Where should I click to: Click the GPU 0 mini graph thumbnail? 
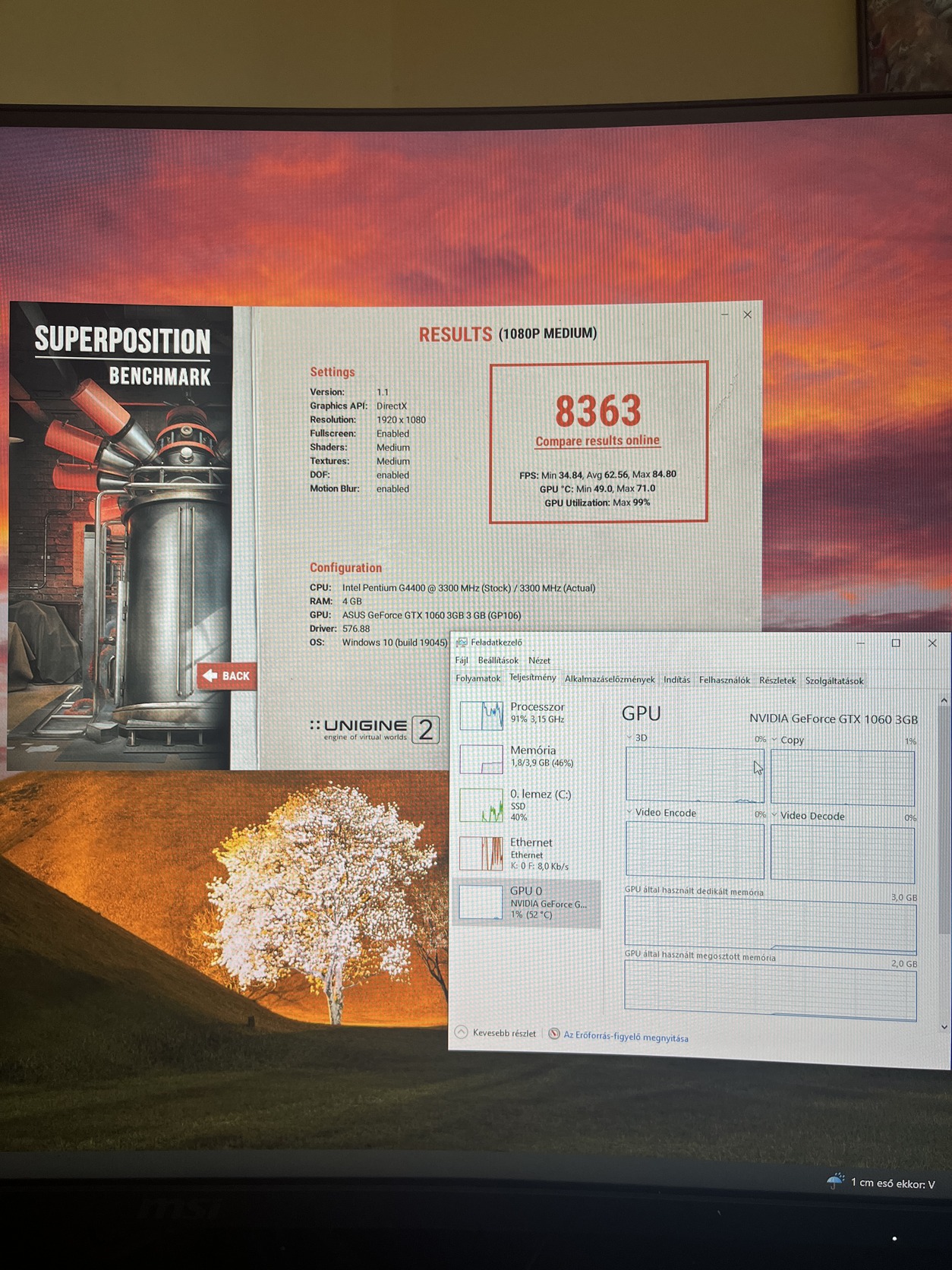481,903
